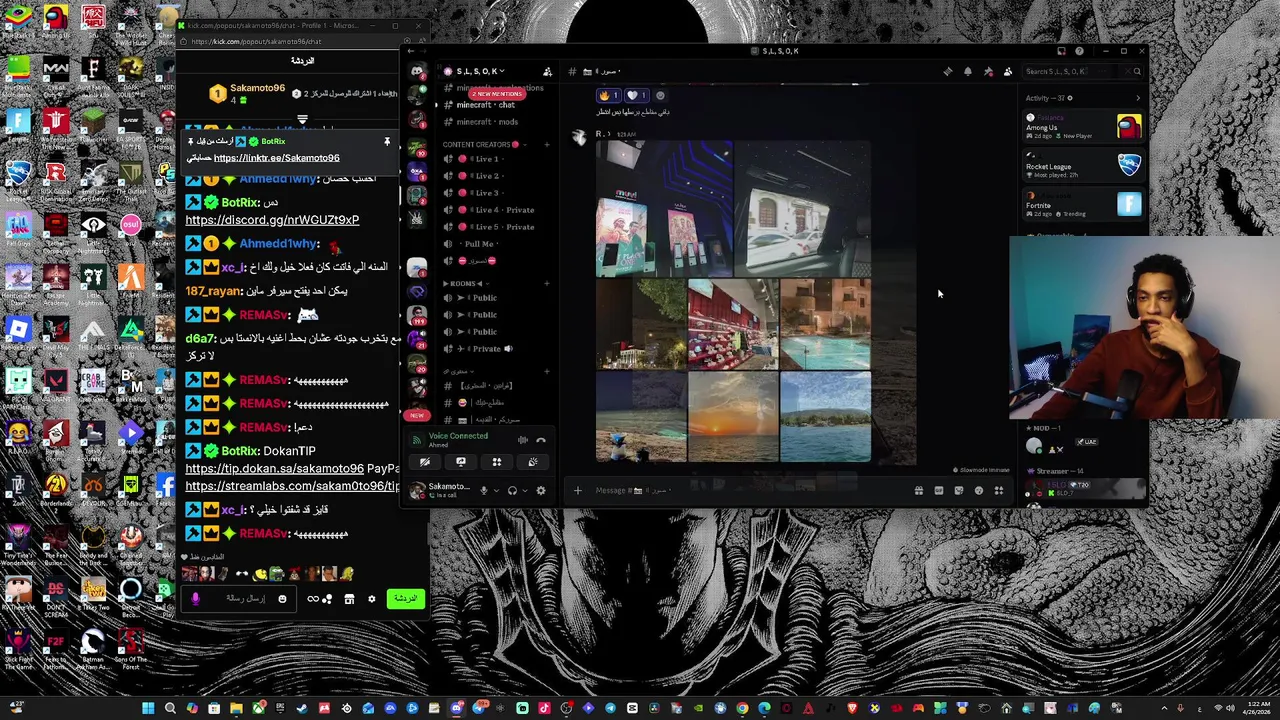
Task: Open the tip.dokan.sa link
Action: 274,469
